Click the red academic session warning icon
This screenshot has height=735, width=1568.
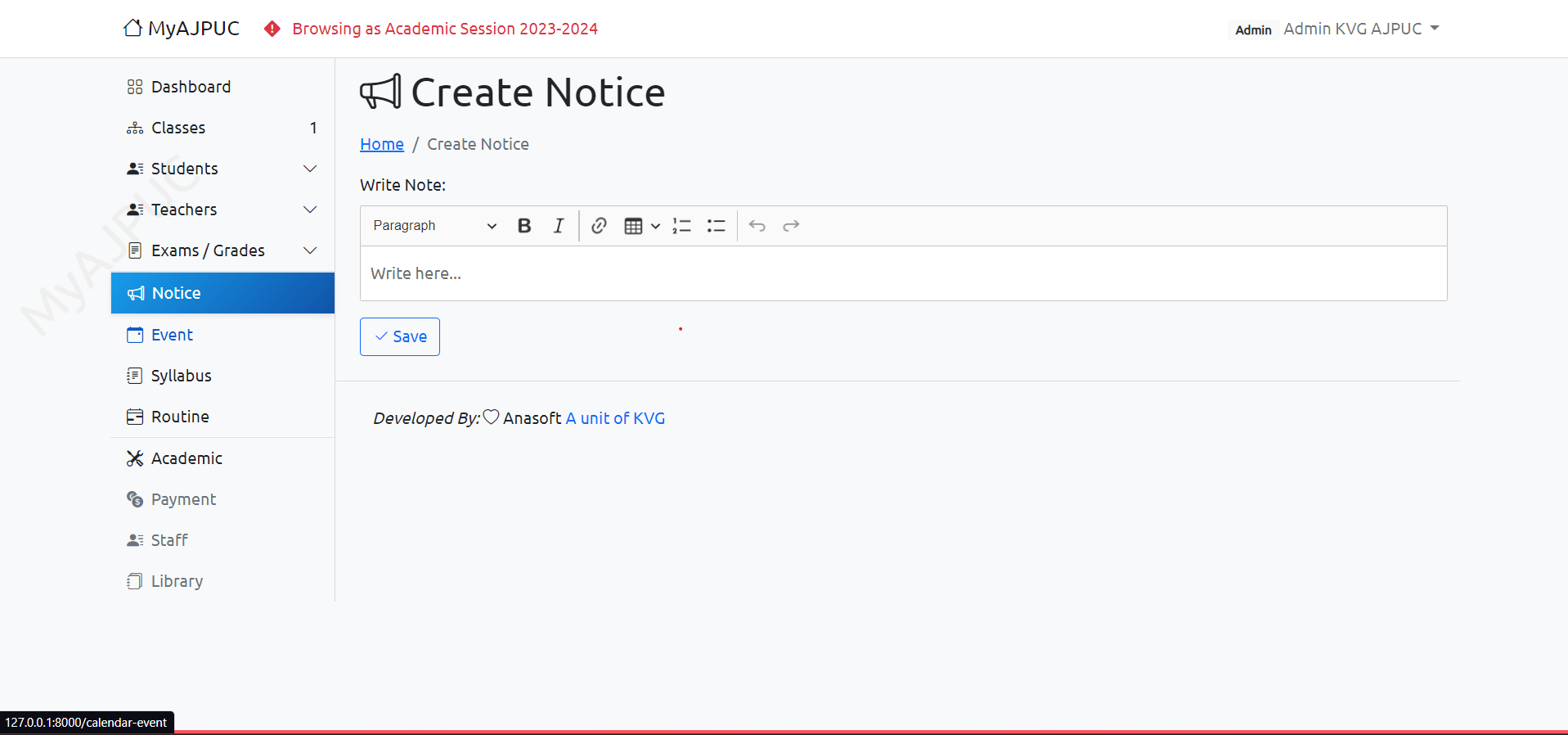point(272,29)
